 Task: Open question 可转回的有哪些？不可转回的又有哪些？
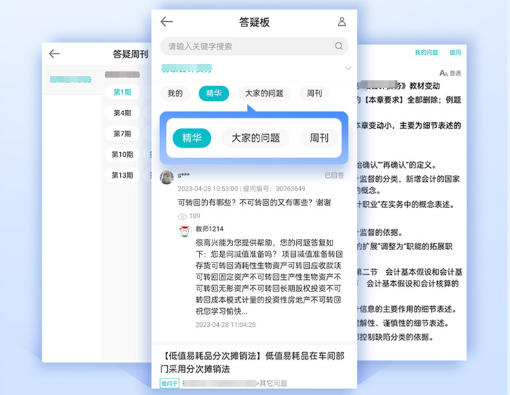(x=254, y=202)
